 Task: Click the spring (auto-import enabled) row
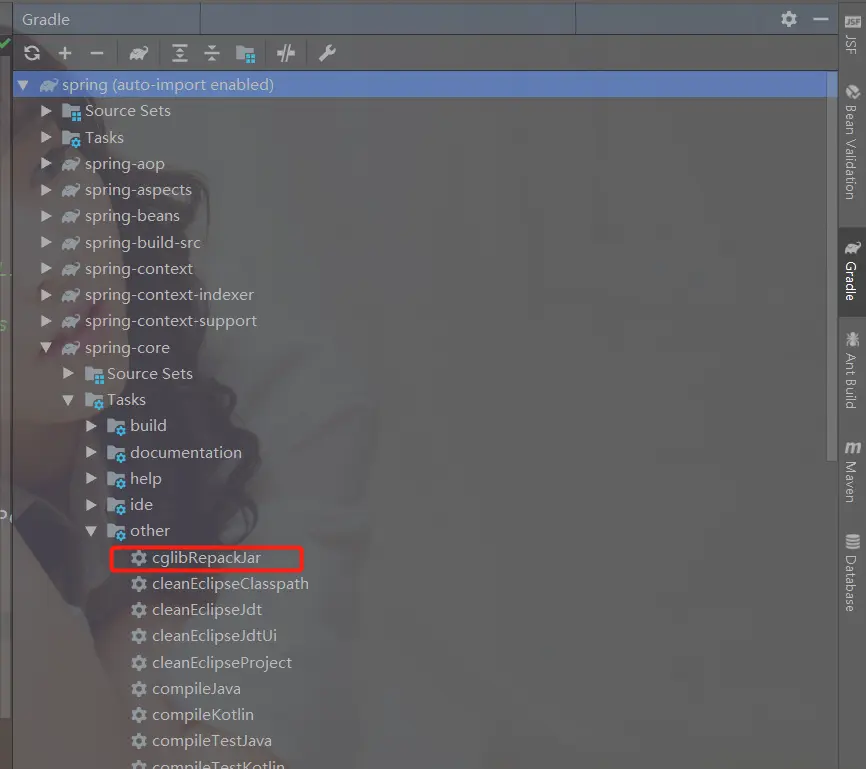tap(425, 85)
